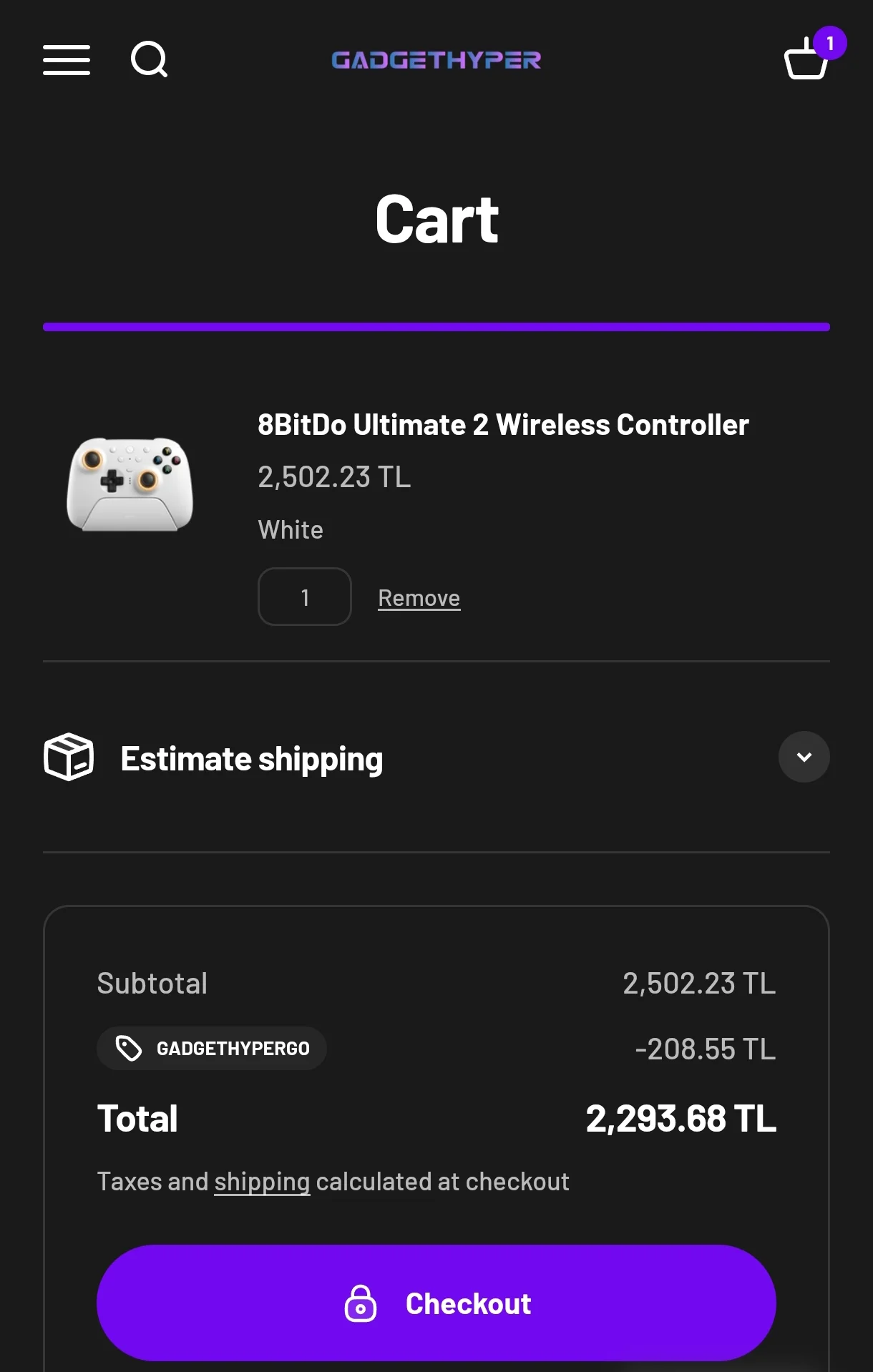The height and width of the screenshot is (1372, 873).
Task: Open the shopping basket icon
Action: 805,62
